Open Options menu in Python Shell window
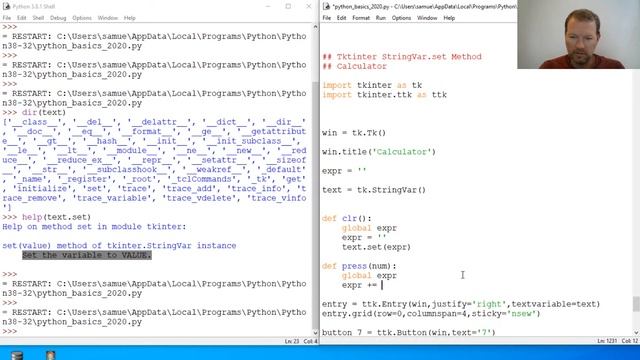This screenshot has height=360, width=640. coord(82,18)
